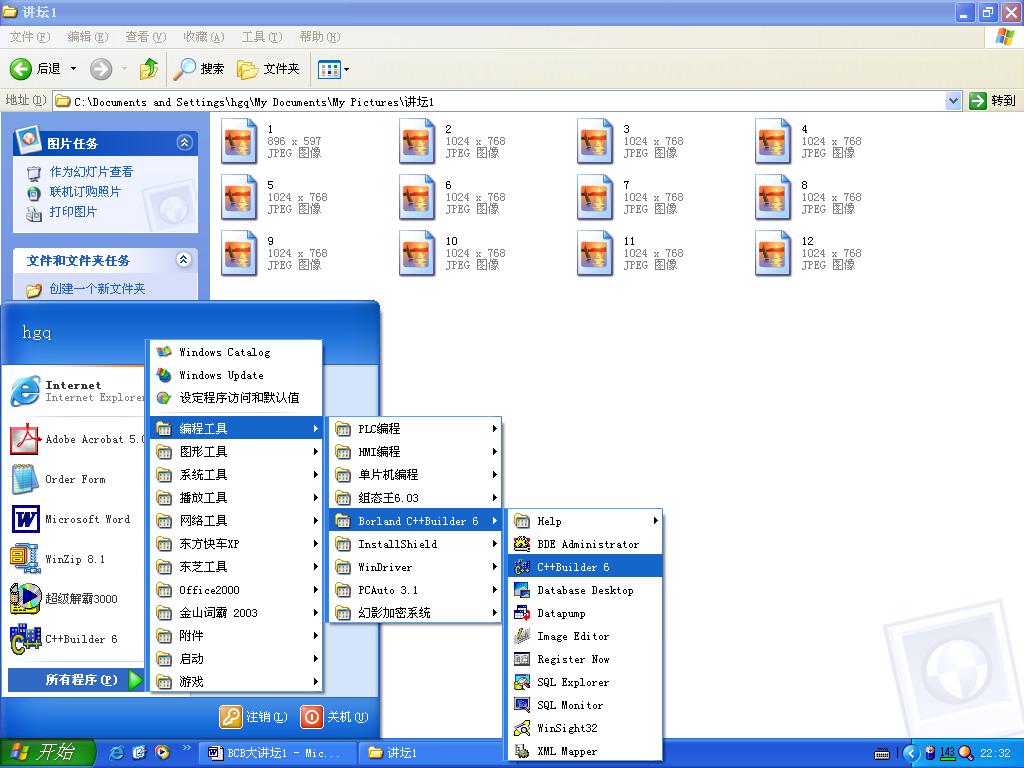Open WinSight32 tool
Image resolution: width=1024 pixels, height=768 pixels.
tap(584, 728)
